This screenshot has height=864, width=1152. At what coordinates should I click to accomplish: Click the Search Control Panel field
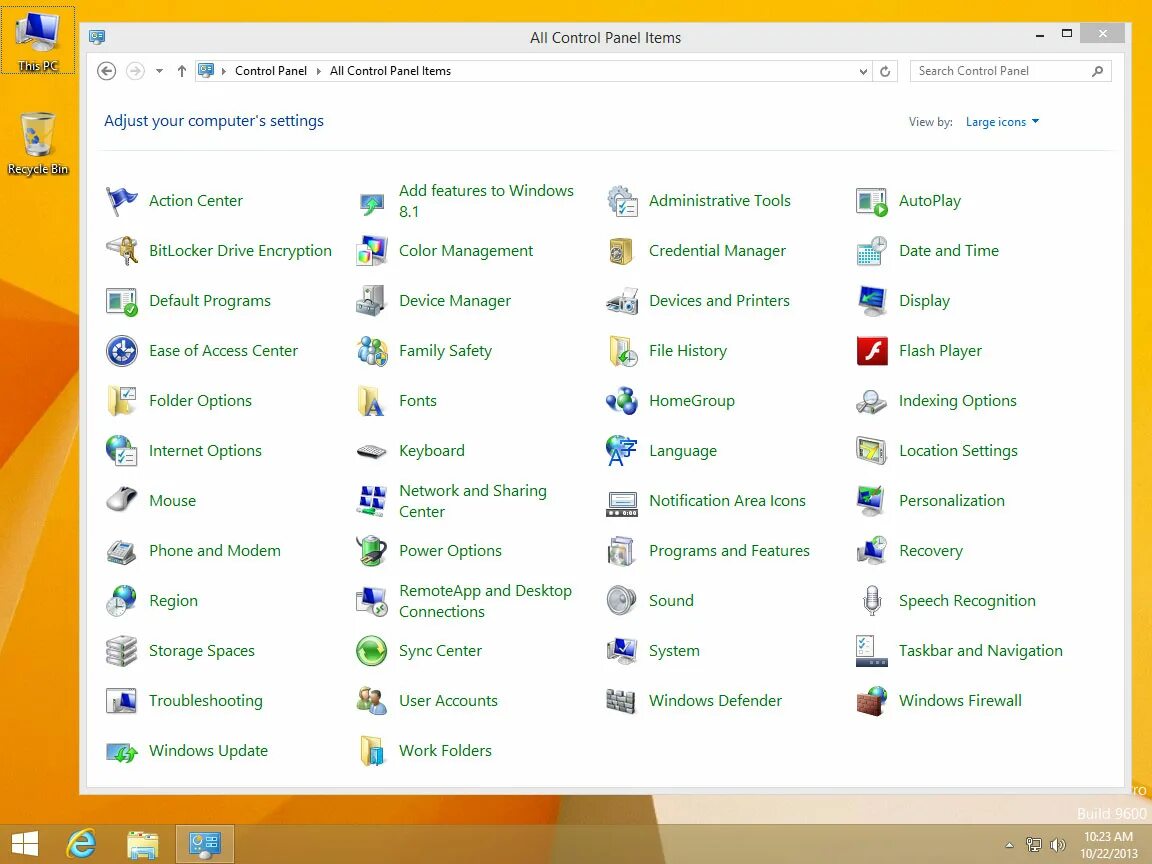click(1010, 71)
